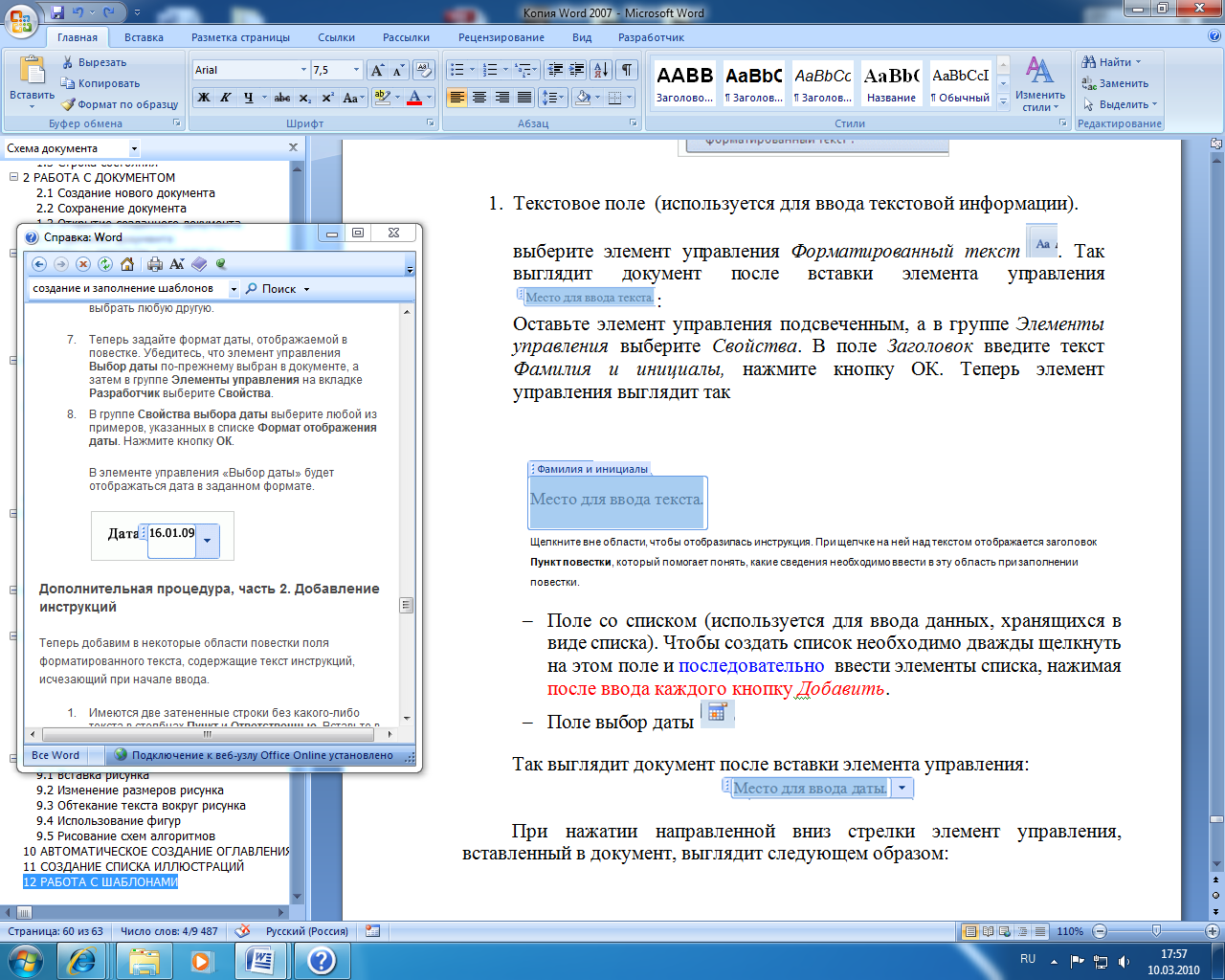Select Format Painter (Формат по образцу)
Screen dimensions: 1225x980
click(120, 104)
